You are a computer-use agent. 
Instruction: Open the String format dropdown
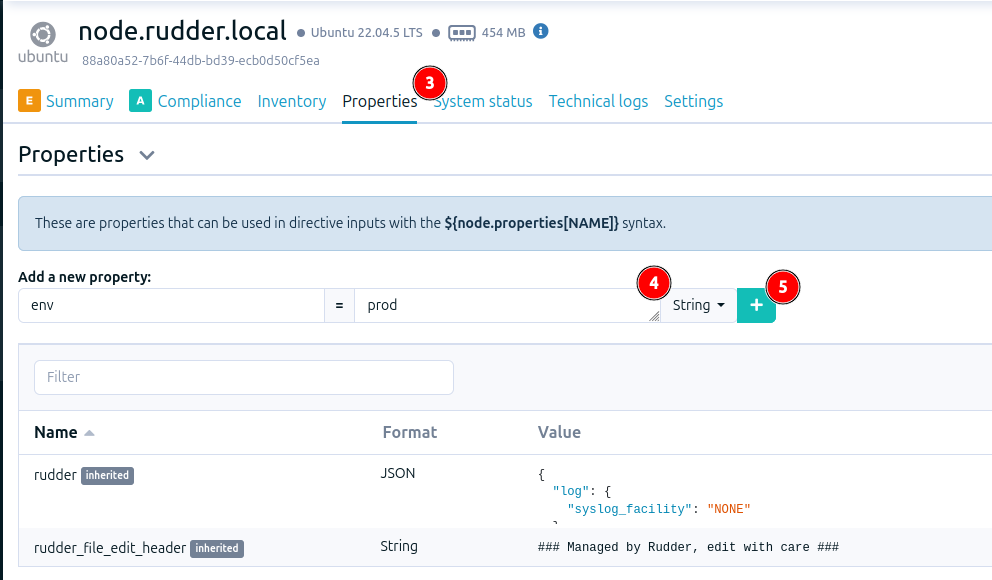698,305
